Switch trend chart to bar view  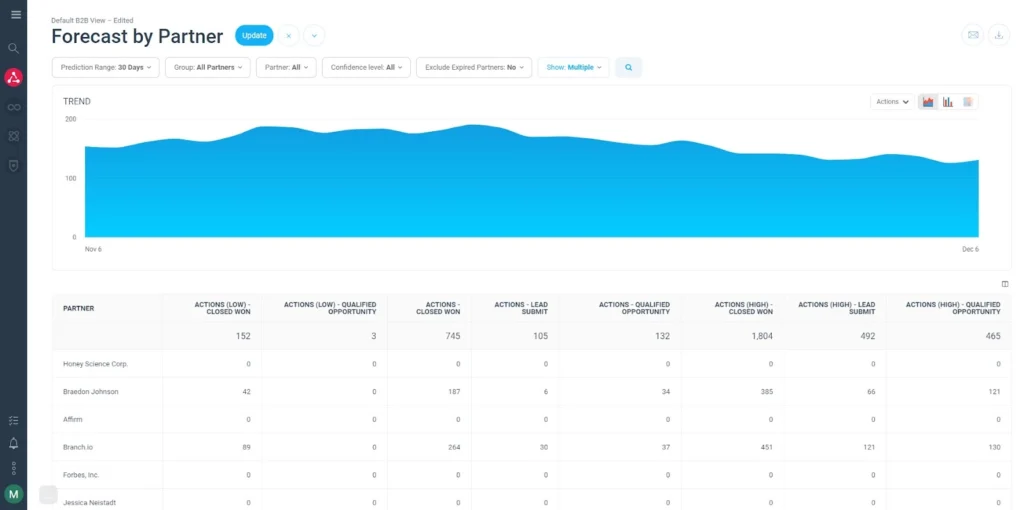[948, 102]
